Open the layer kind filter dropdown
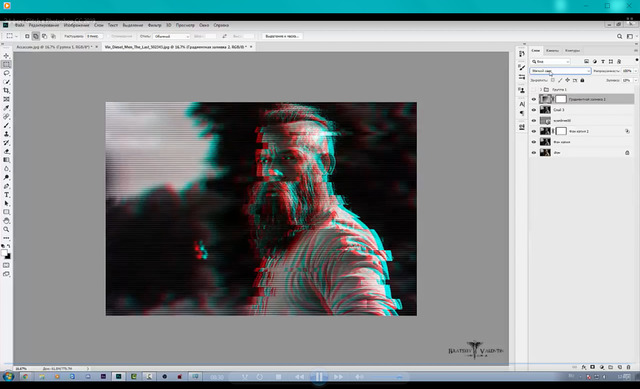Image resolution: width=640 pixels, height=389 pixels. point(550,61)
